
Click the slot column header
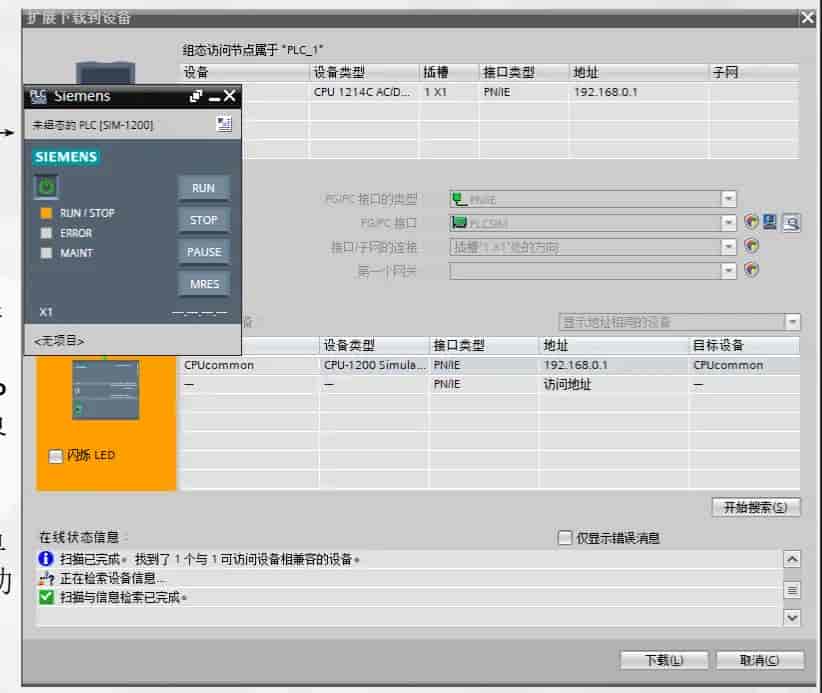click(x=449, y=72)
